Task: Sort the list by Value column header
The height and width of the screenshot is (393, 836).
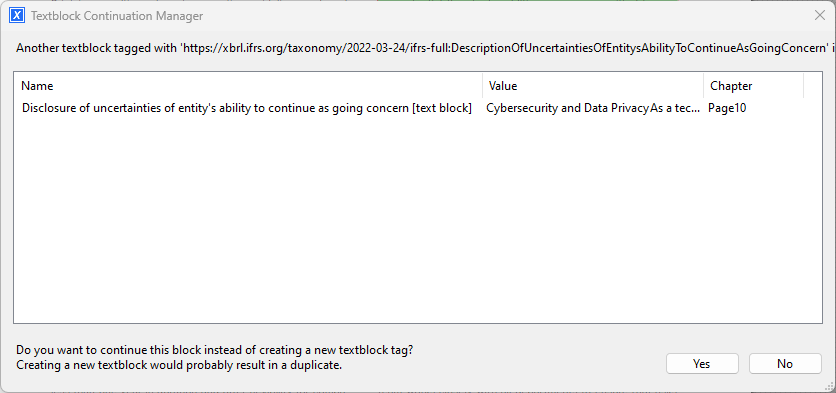Action: pyautogui.click(x=593, y=86)
